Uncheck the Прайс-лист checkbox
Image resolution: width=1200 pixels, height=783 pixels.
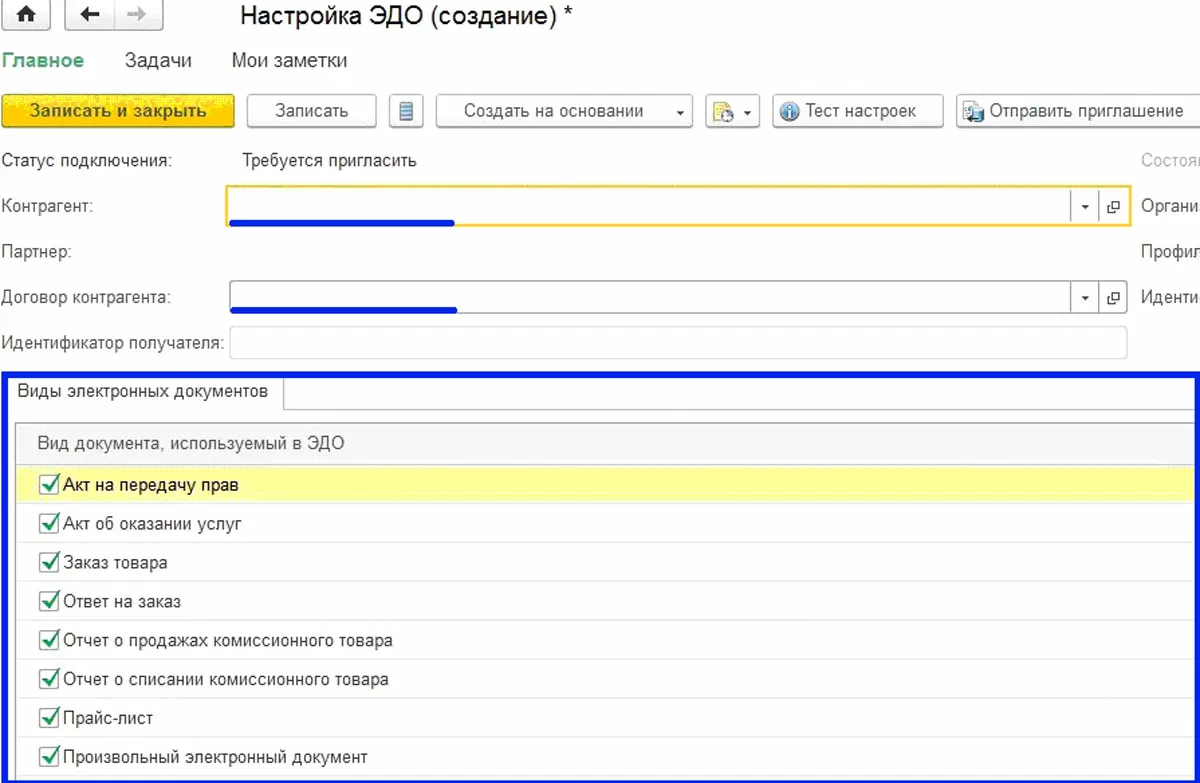[49, 718]
